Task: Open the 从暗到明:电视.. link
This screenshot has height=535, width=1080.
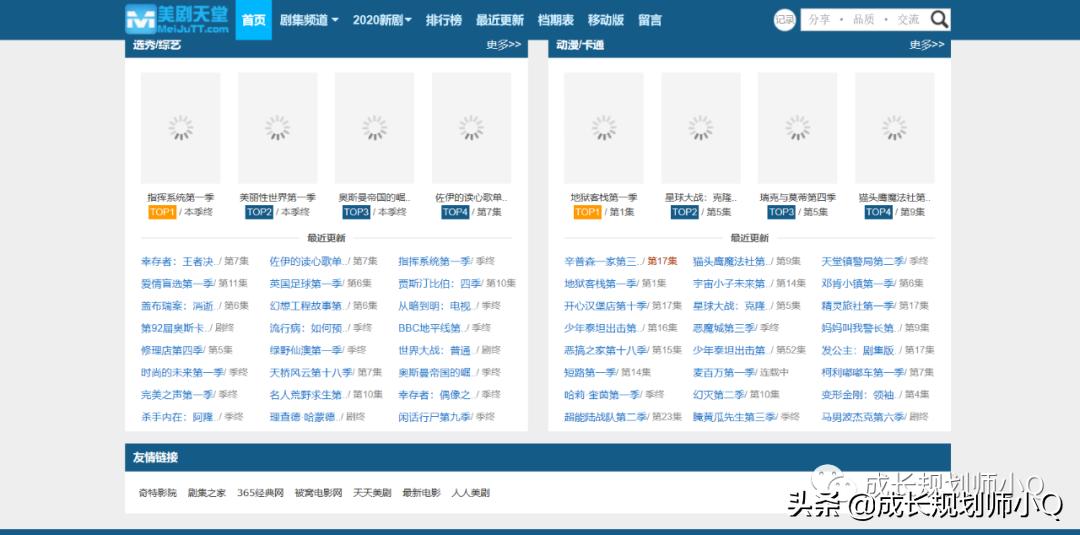Action: click(437, 306)
